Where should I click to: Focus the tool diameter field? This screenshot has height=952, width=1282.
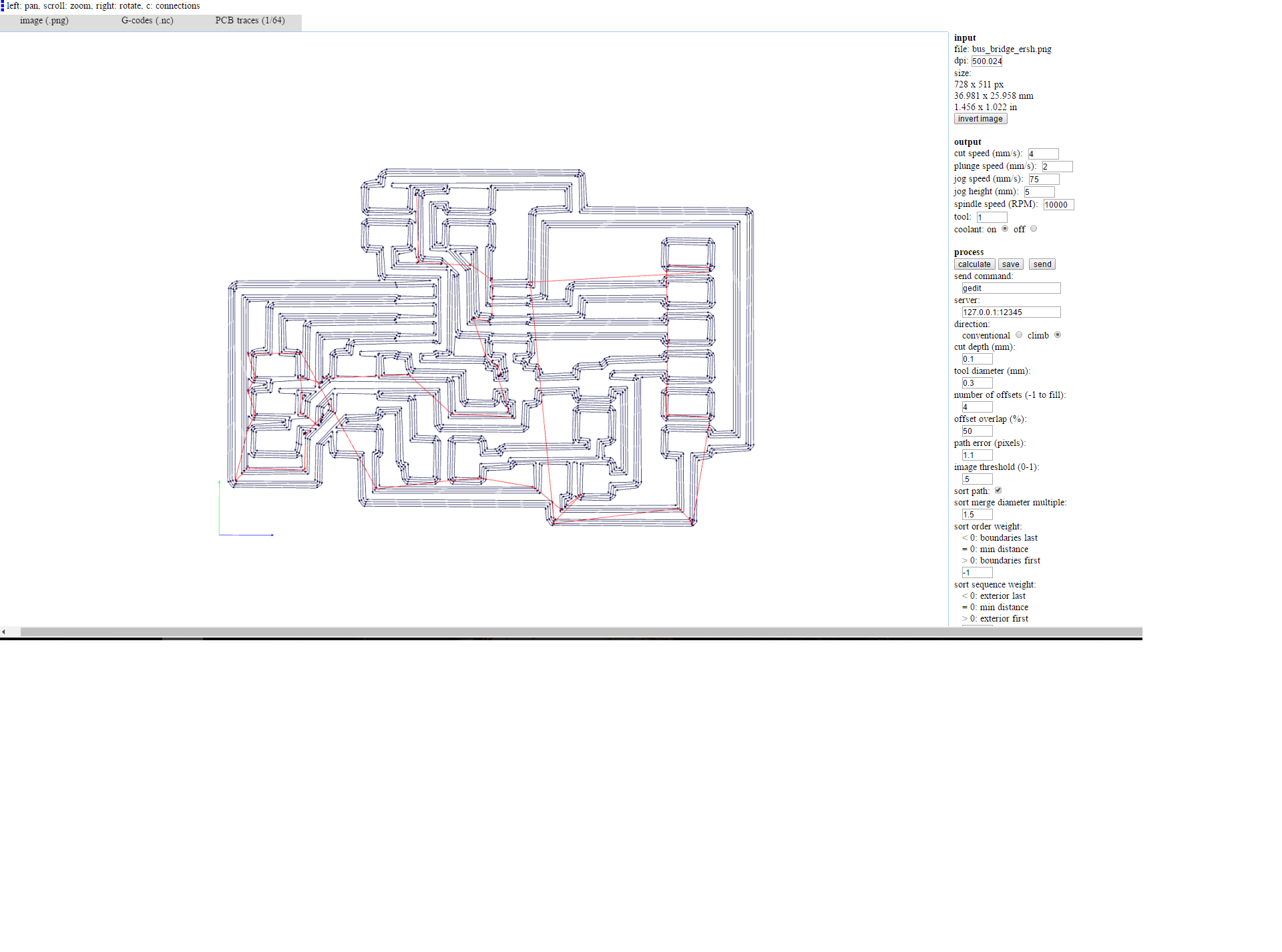(976, 383)
